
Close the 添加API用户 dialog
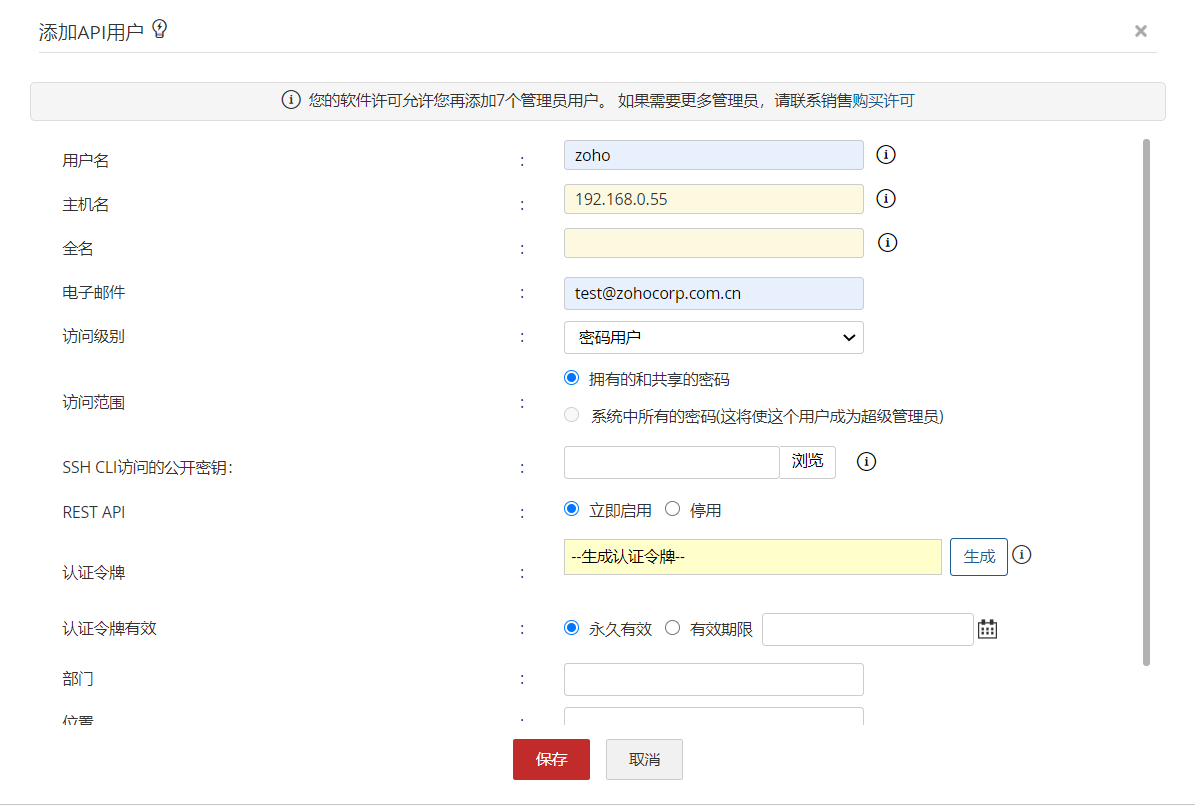[x=1140, y=31]
